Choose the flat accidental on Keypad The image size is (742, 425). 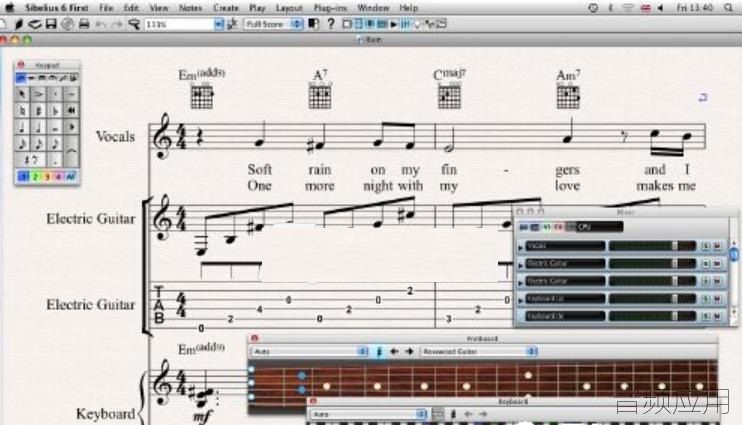[55, 110]
